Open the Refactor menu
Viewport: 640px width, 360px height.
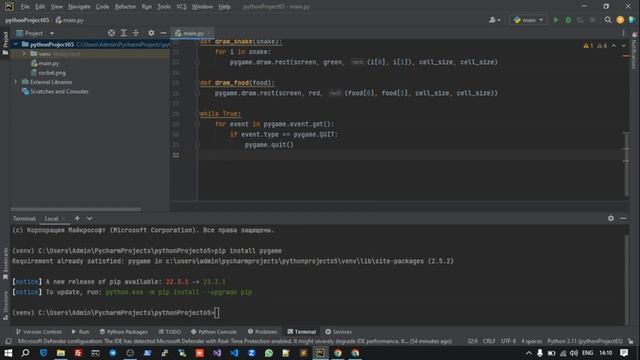pos(125,7)
